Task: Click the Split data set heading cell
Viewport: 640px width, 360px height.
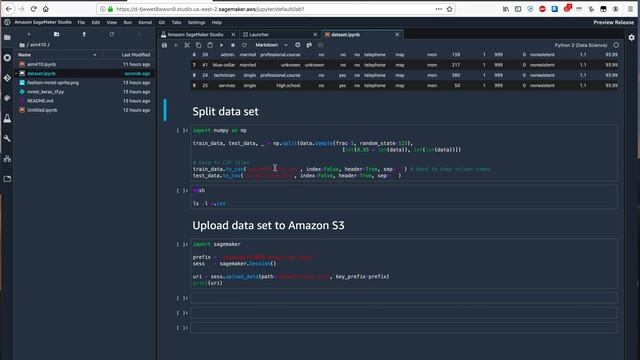Action: (225, 111)
